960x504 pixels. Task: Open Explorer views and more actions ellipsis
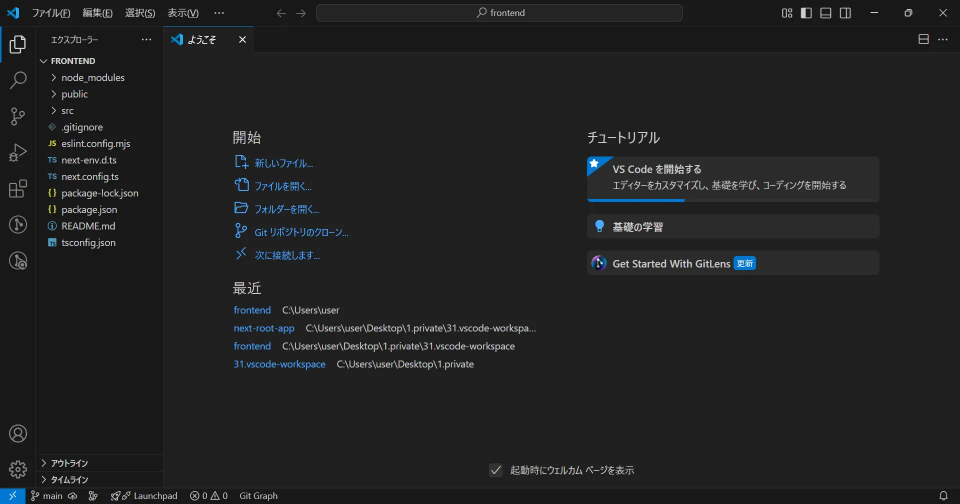146,40
